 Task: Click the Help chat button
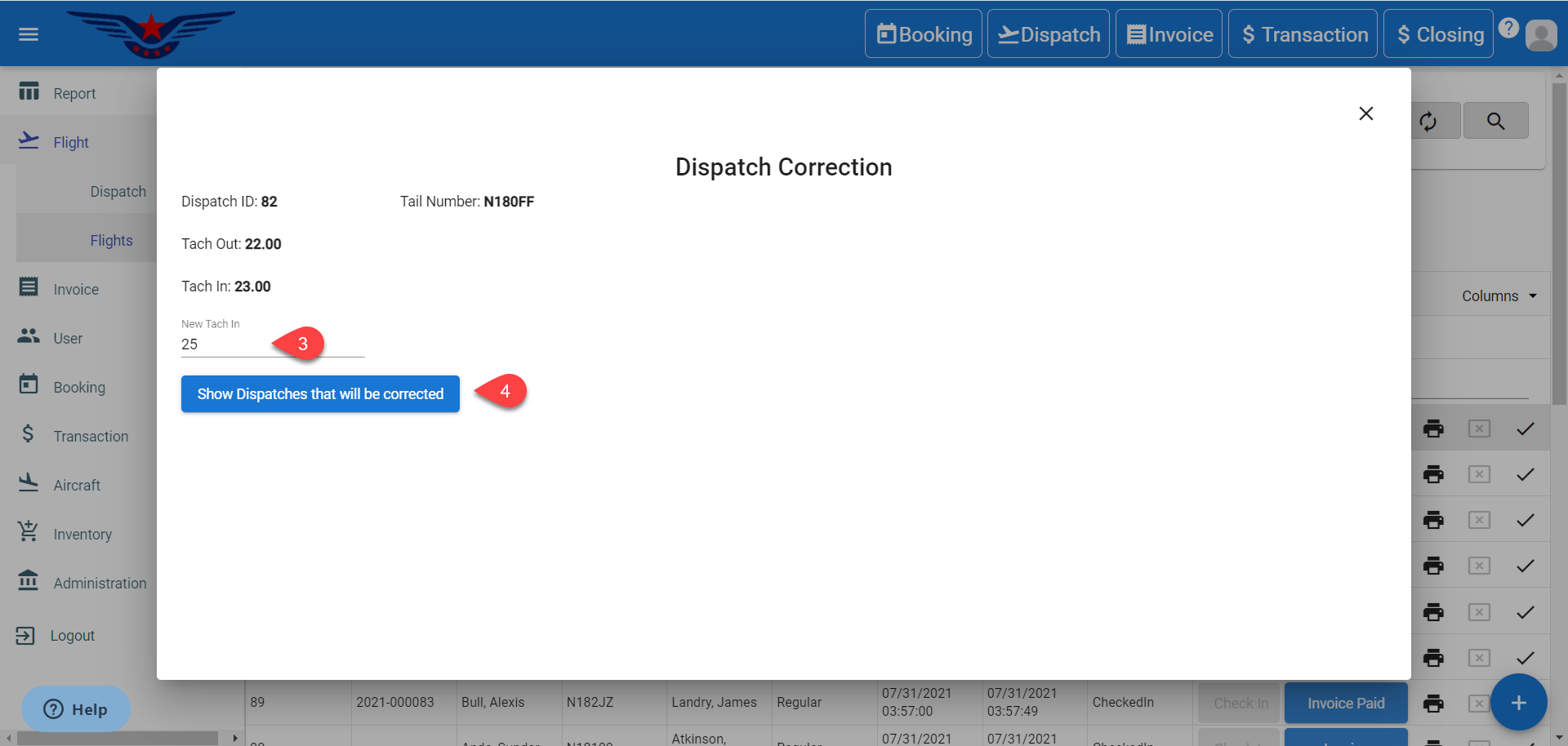(76, 709)
